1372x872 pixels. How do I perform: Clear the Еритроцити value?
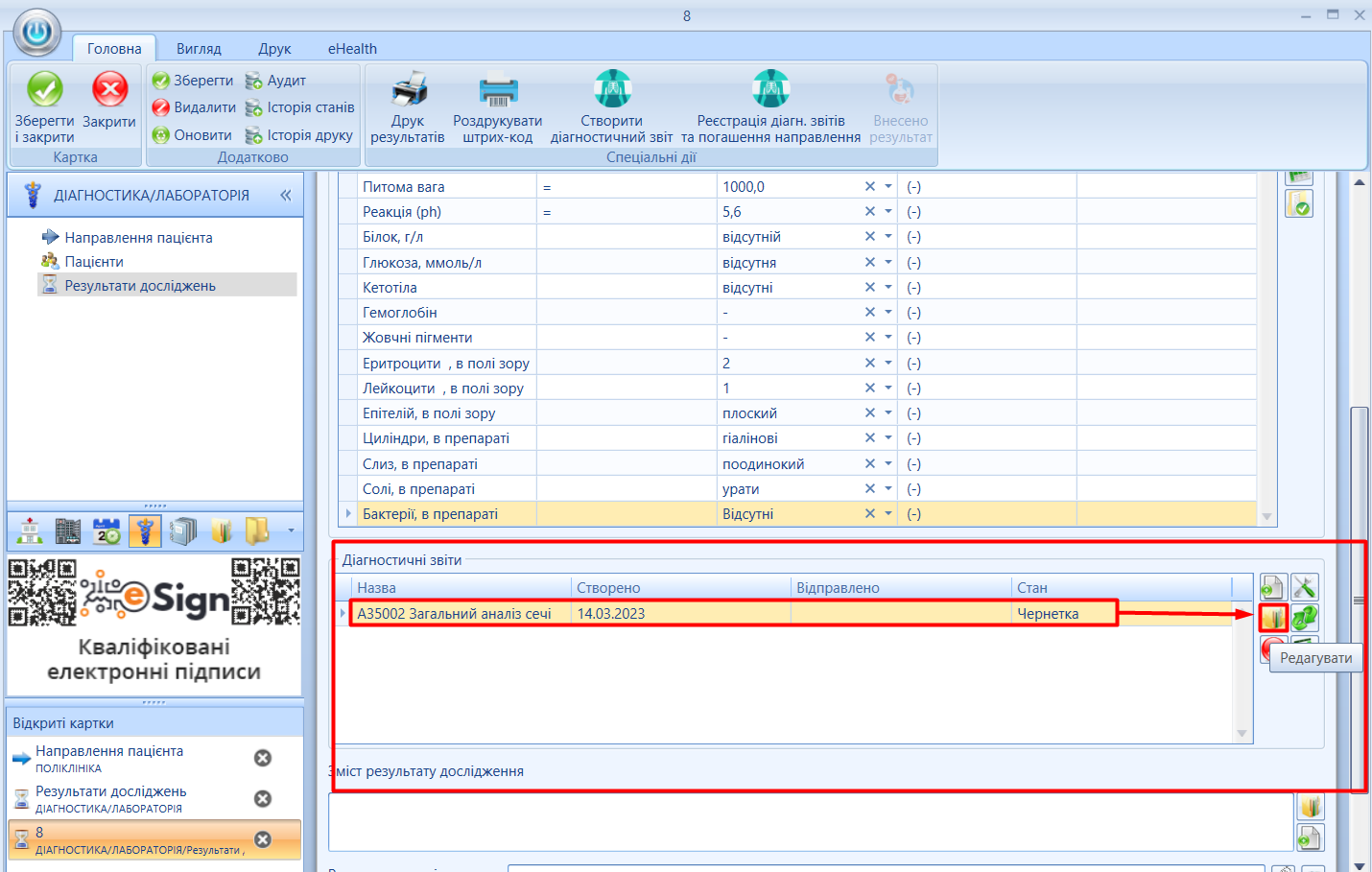coord(870,363)
